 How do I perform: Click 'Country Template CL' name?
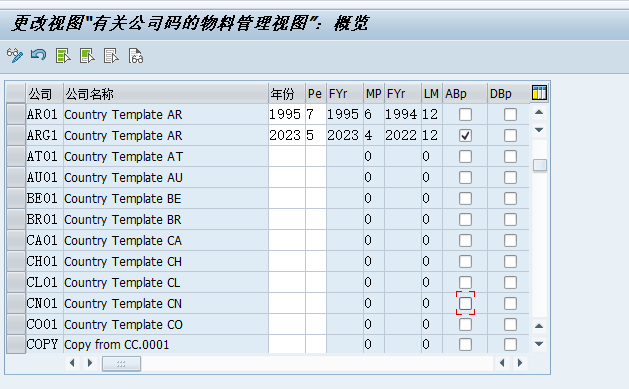122,282
